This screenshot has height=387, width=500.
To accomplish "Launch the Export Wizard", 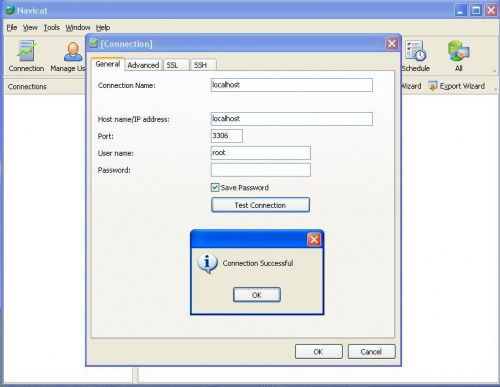I will (457, 86).
